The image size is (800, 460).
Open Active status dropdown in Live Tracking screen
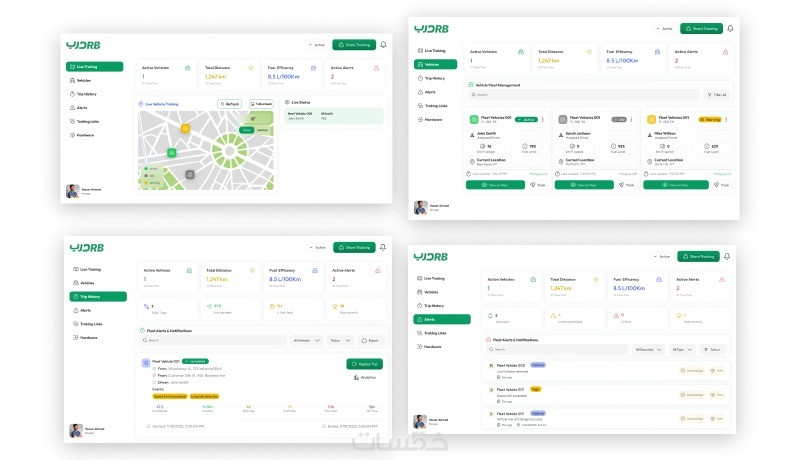(317, 45)
